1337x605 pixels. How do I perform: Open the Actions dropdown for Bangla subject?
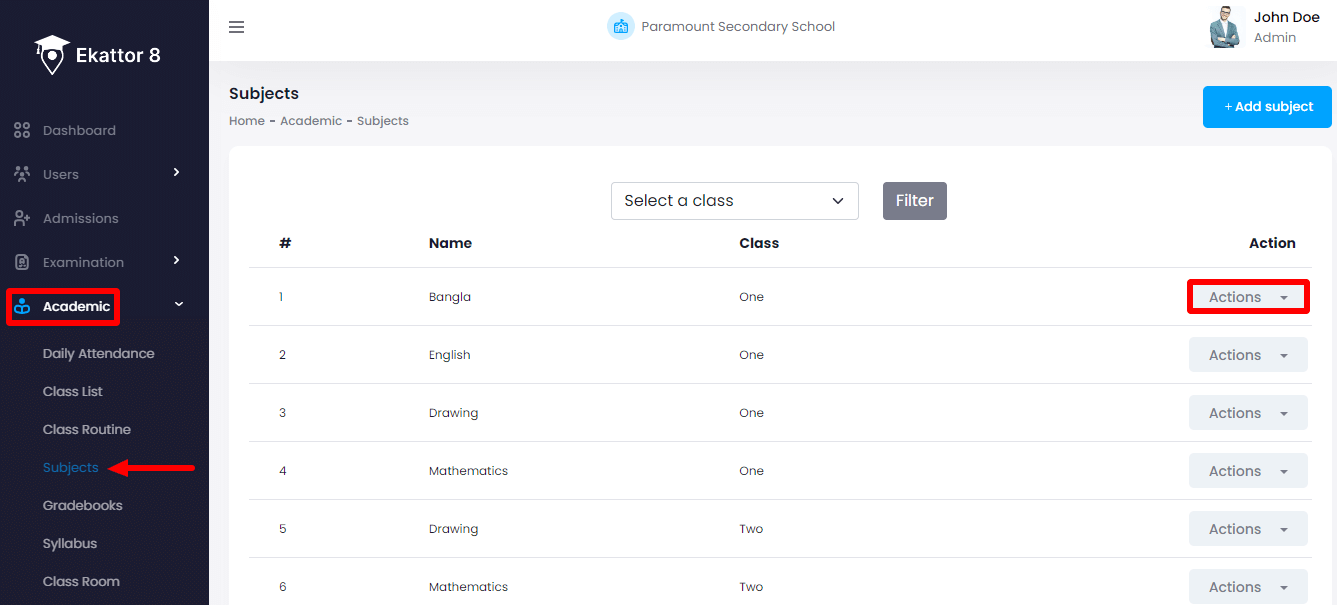tap(1248, 296)
